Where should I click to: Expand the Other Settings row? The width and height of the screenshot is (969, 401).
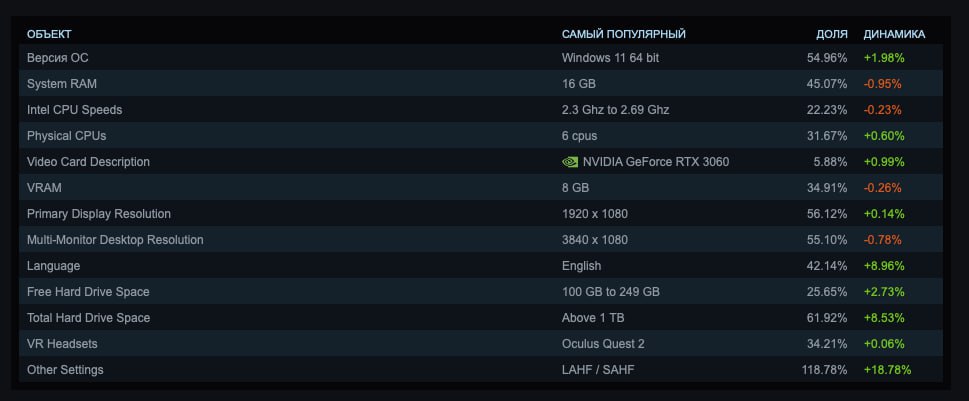pos(65,370)
